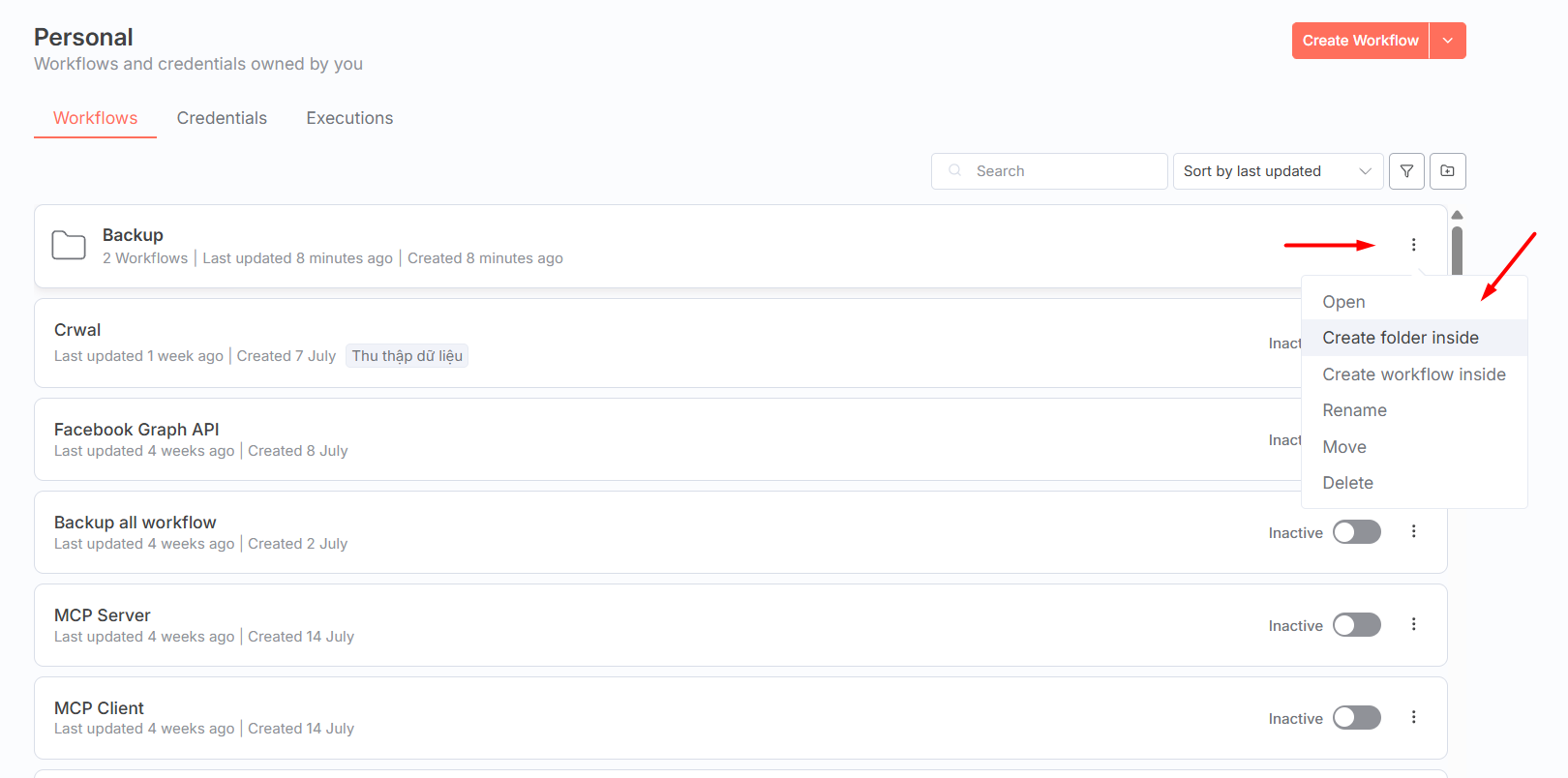Image resolution: width=1568 pixels, height=778 pixels.
Task: Click the Backup folder icon
Action: [69, 245]
